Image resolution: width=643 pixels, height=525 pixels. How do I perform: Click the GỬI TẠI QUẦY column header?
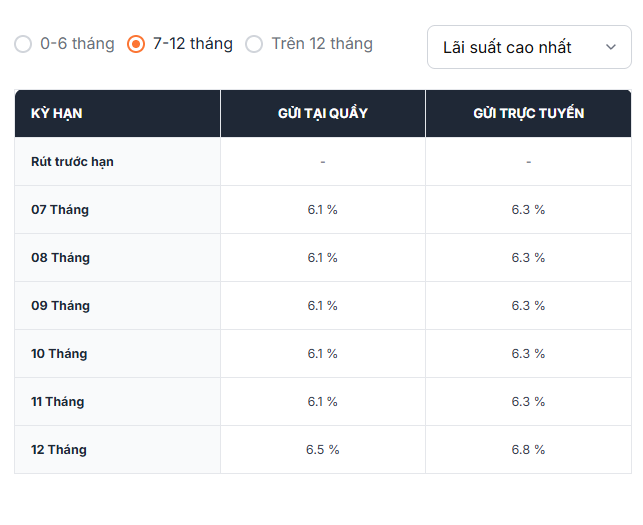pos(323,113)
